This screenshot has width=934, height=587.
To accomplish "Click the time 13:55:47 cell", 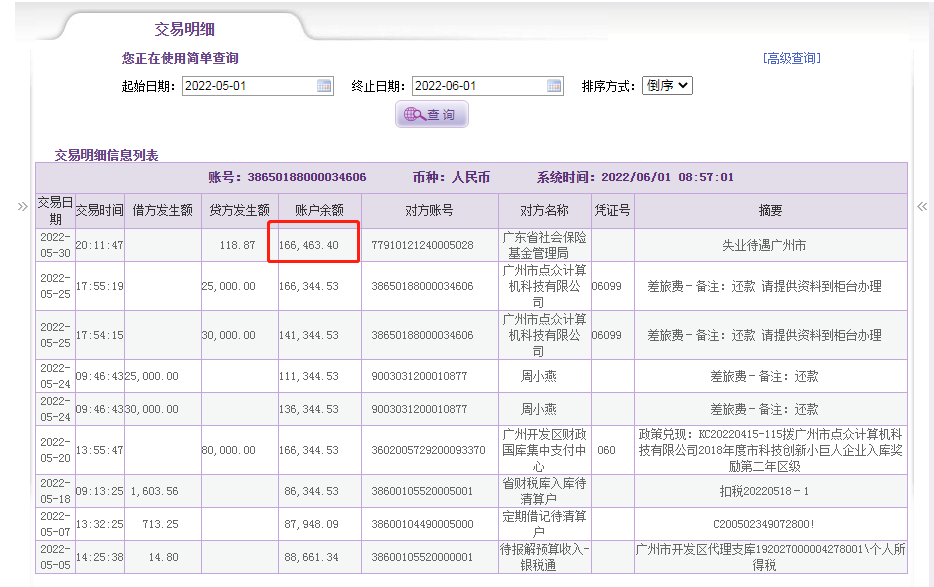I will (x=99, y=450).
